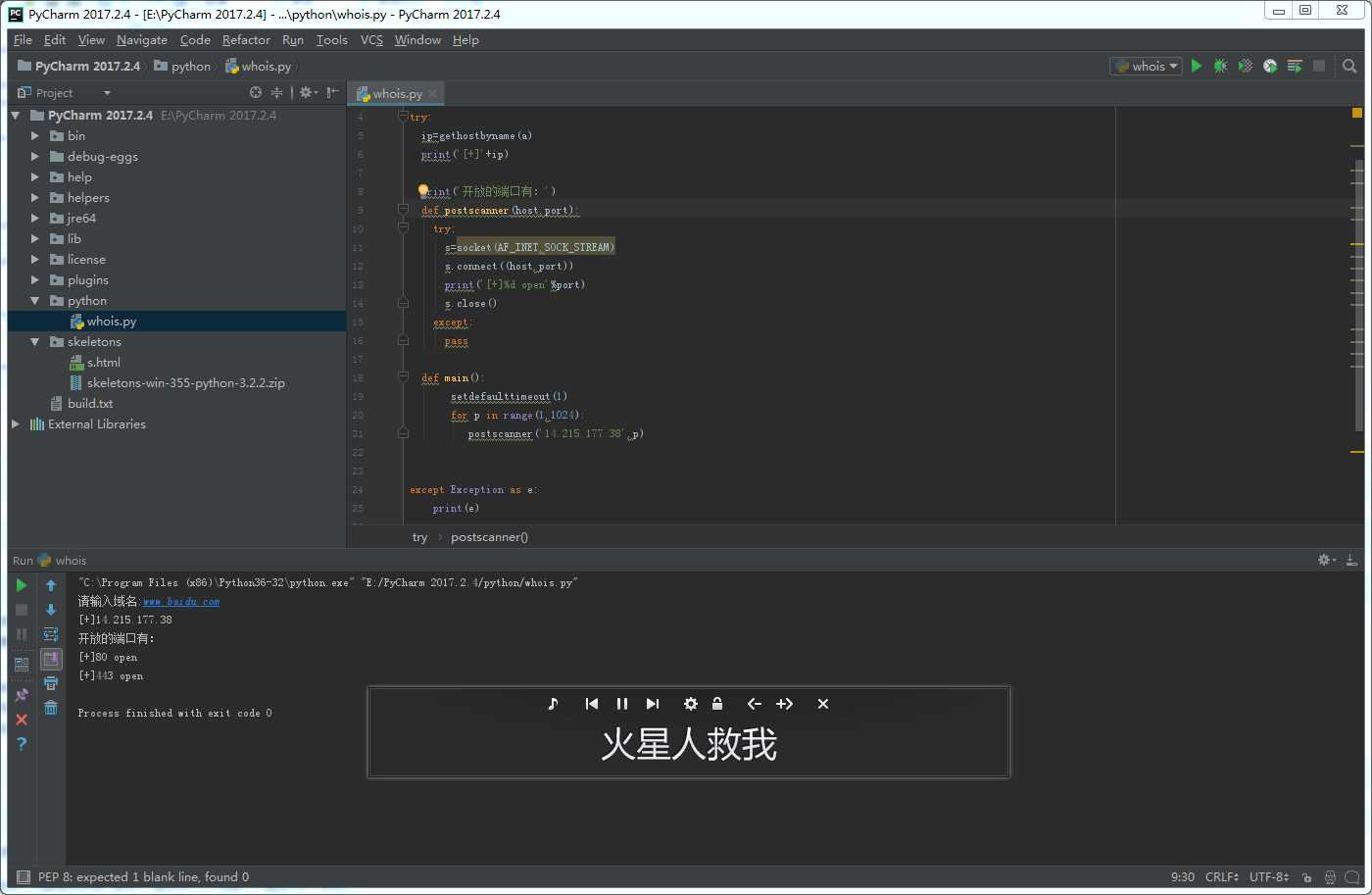Toggle scroll to end in console
The image size is (1372, 895).
click(51, 659)
